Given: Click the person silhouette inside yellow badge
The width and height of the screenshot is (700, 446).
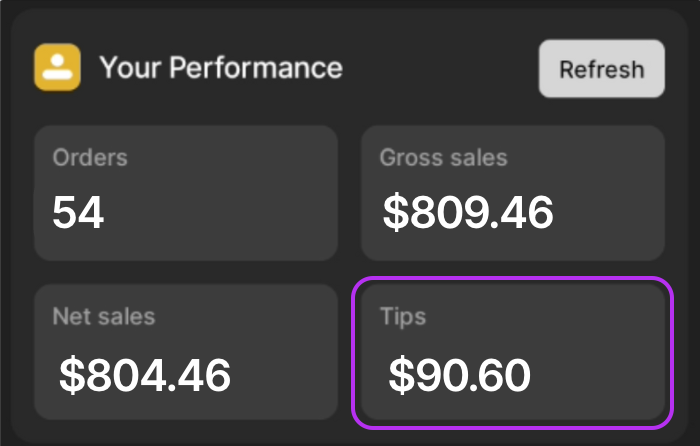Looking at the screenshot, I should 58,67.
